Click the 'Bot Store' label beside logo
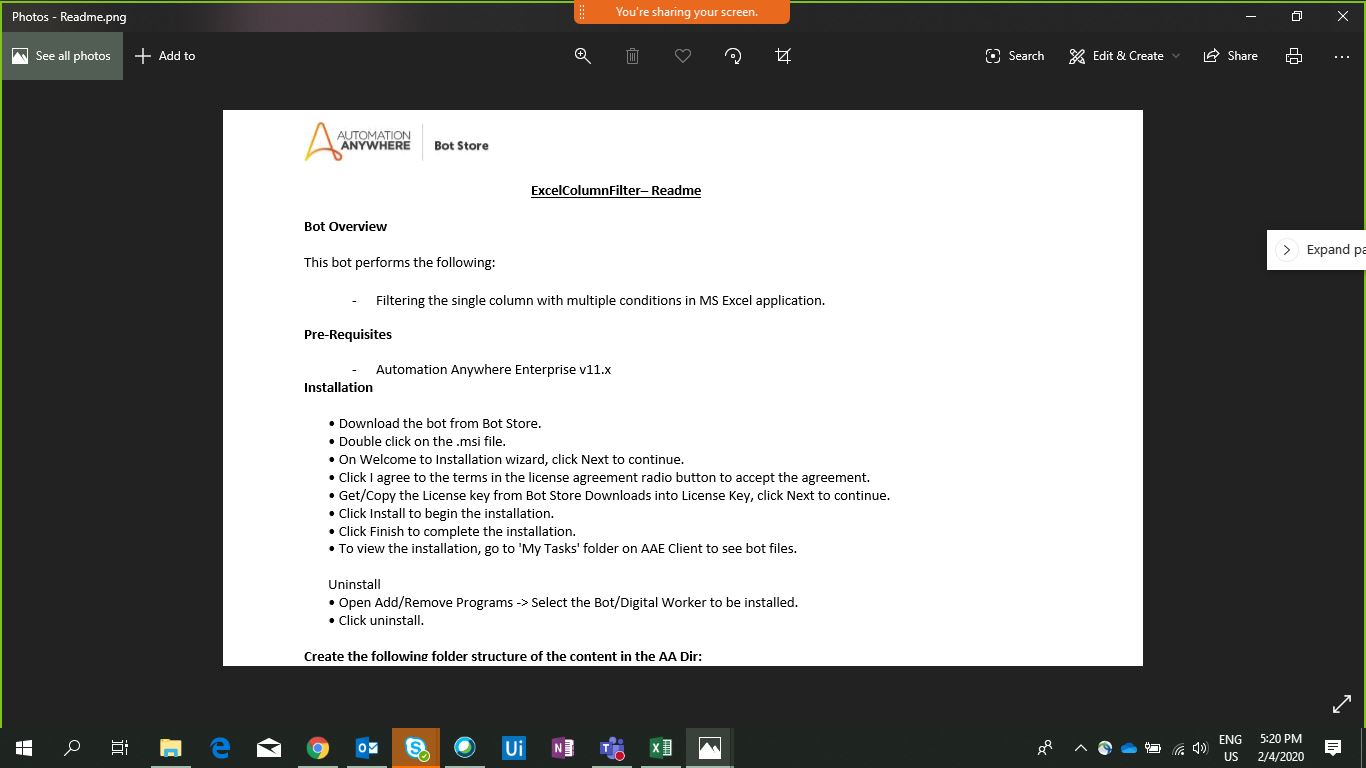Screen dimensions: 1366x768 461,145
